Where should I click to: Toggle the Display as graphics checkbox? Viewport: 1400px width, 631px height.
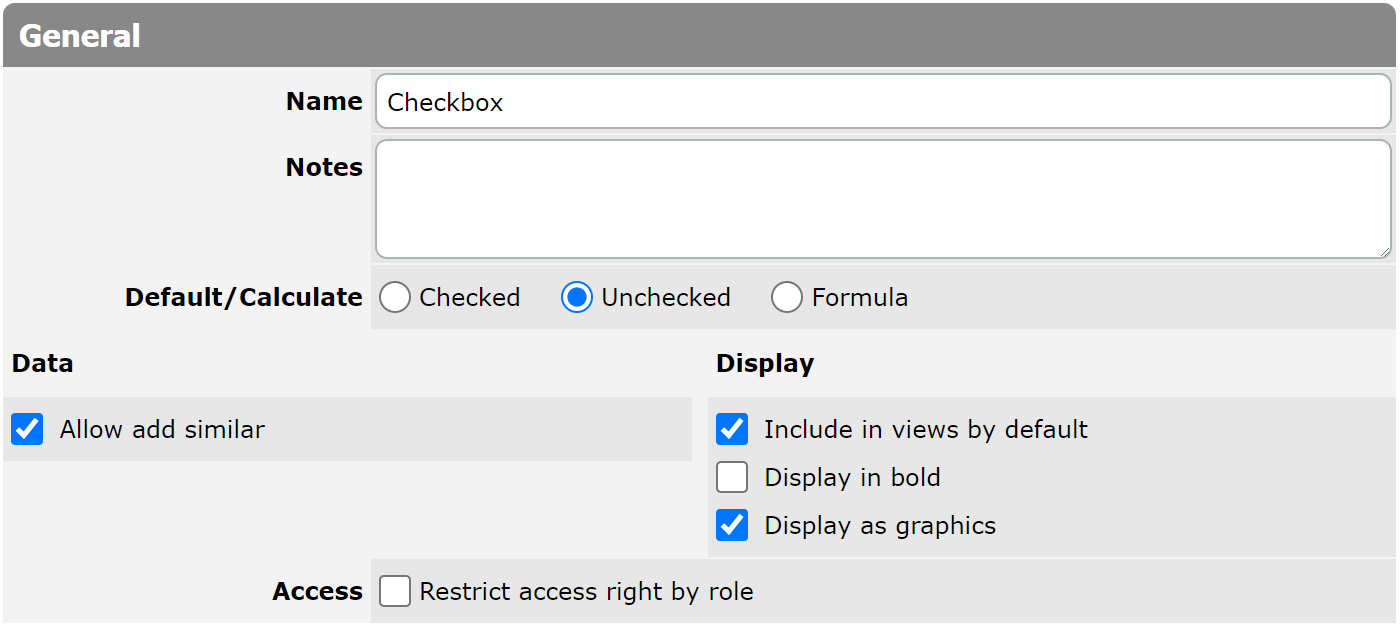[x=732, y=525]
